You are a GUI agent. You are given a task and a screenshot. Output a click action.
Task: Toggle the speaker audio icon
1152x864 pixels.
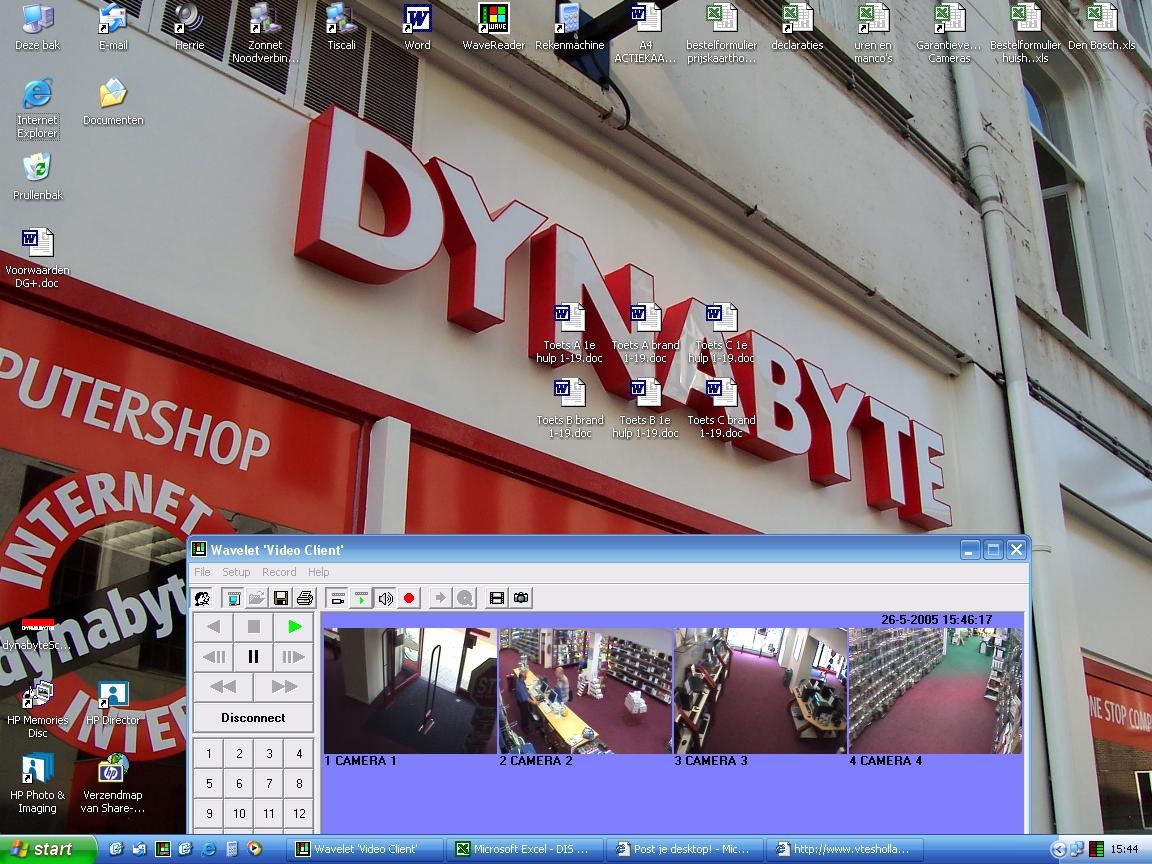tap(385, 598)
